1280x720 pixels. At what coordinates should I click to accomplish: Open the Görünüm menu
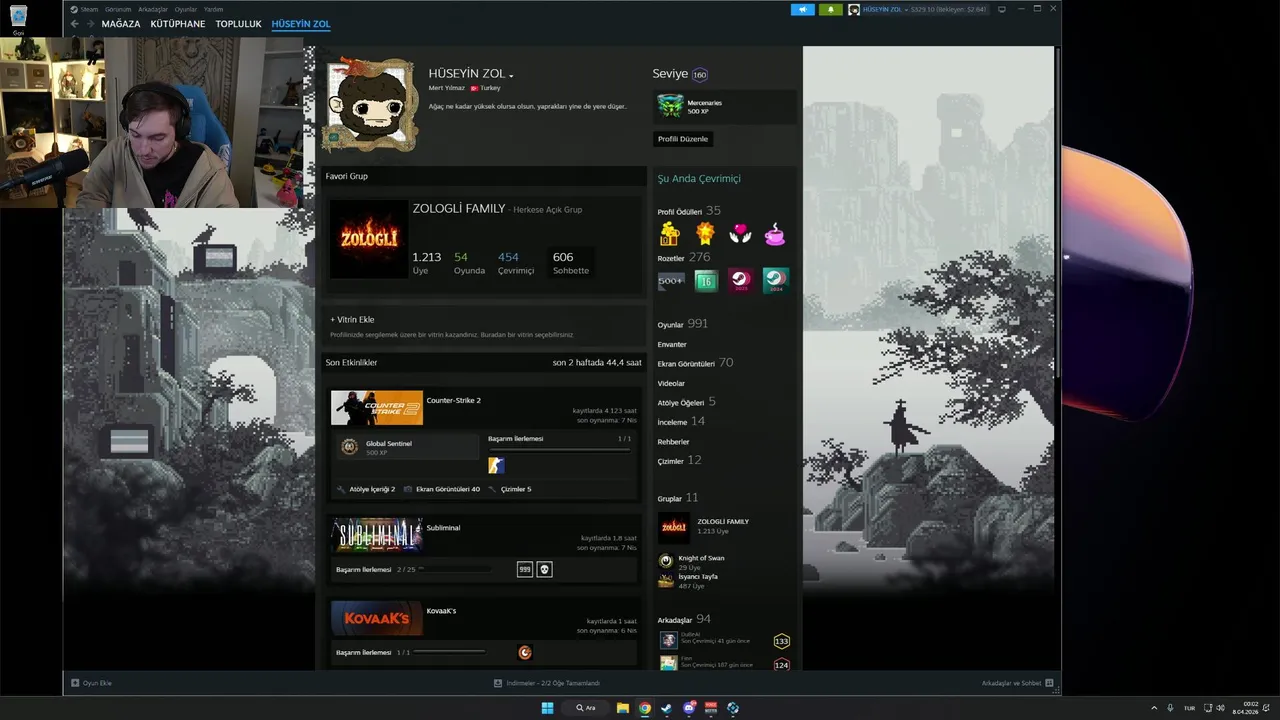coord(118,9)
